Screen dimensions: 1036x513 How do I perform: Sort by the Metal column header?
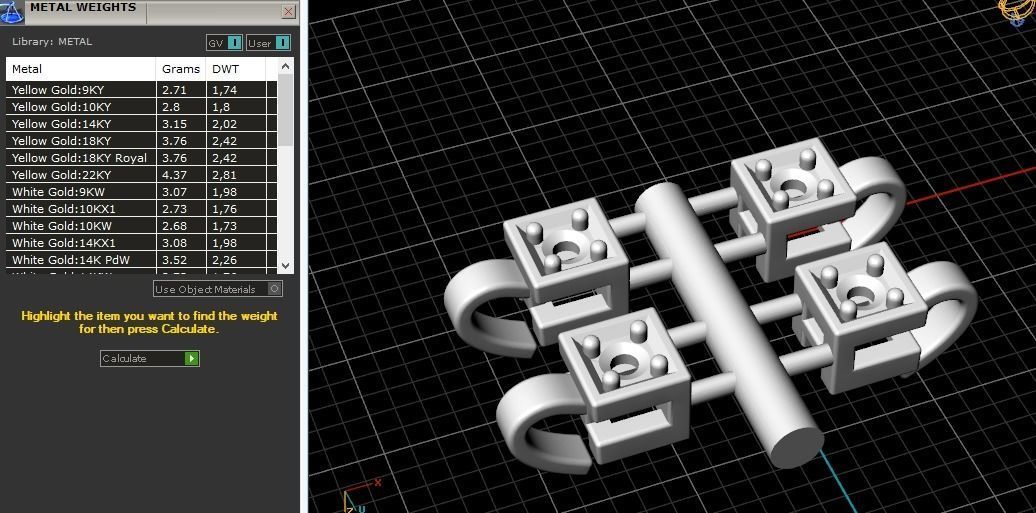coord(81,69)
